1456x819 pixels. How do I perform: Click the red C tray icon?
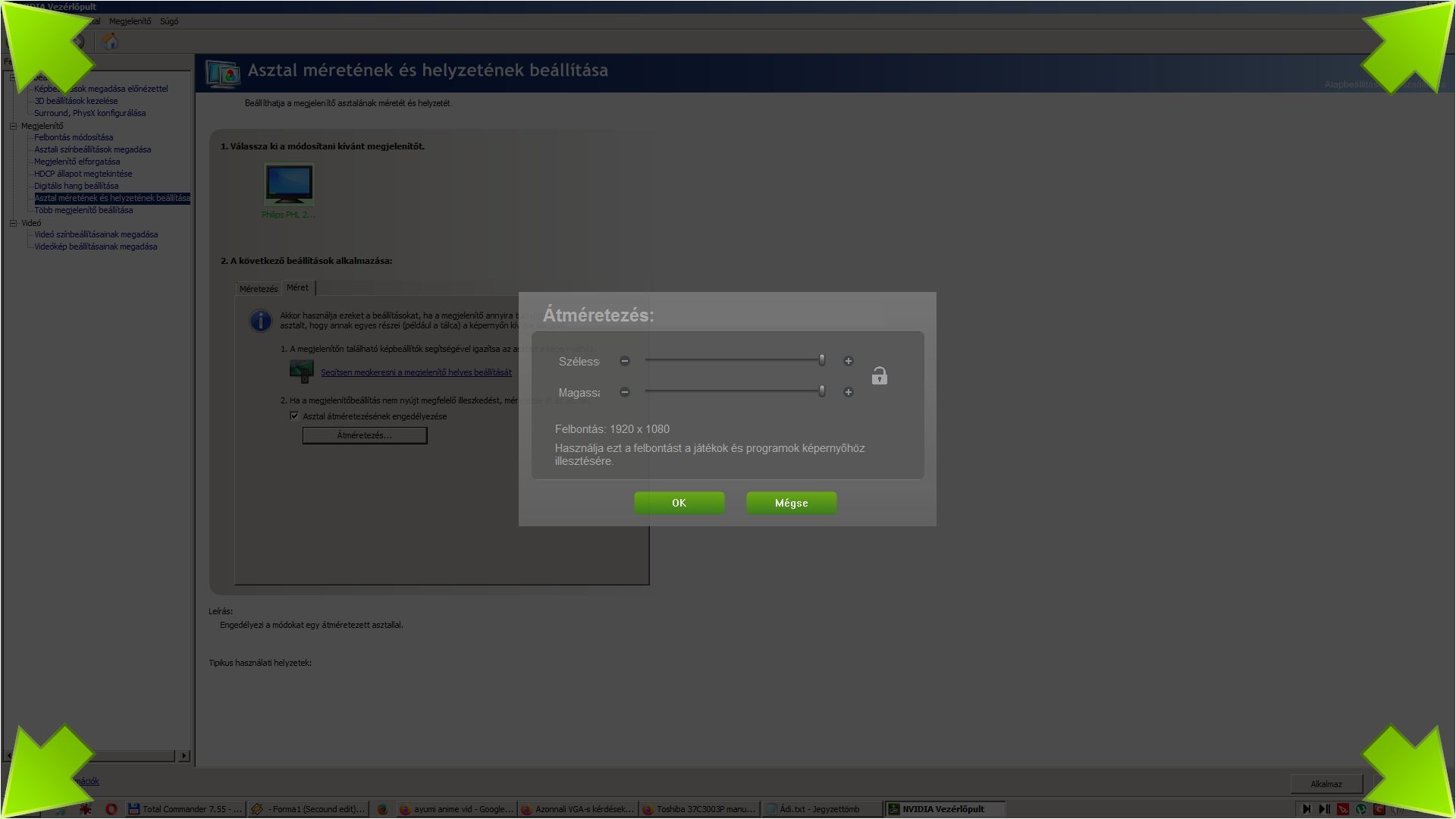coord(1379,809)
